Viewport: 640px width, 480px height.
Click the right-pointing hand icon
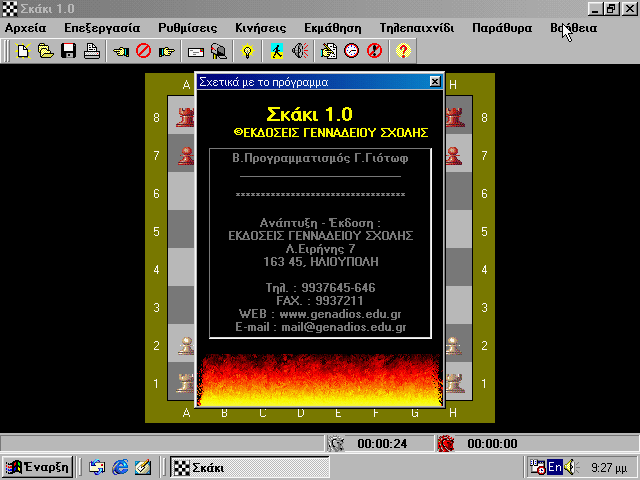tap(167, 51)
